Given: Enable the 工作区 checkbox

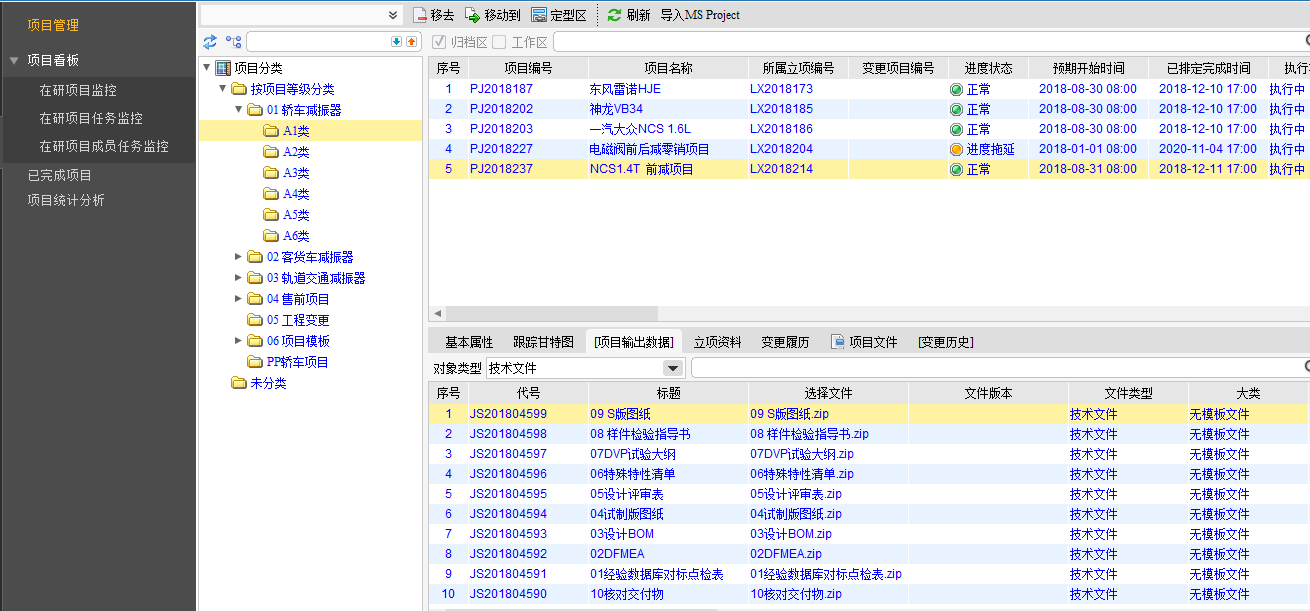Looking at the screenshot, I should click(499, 42).
